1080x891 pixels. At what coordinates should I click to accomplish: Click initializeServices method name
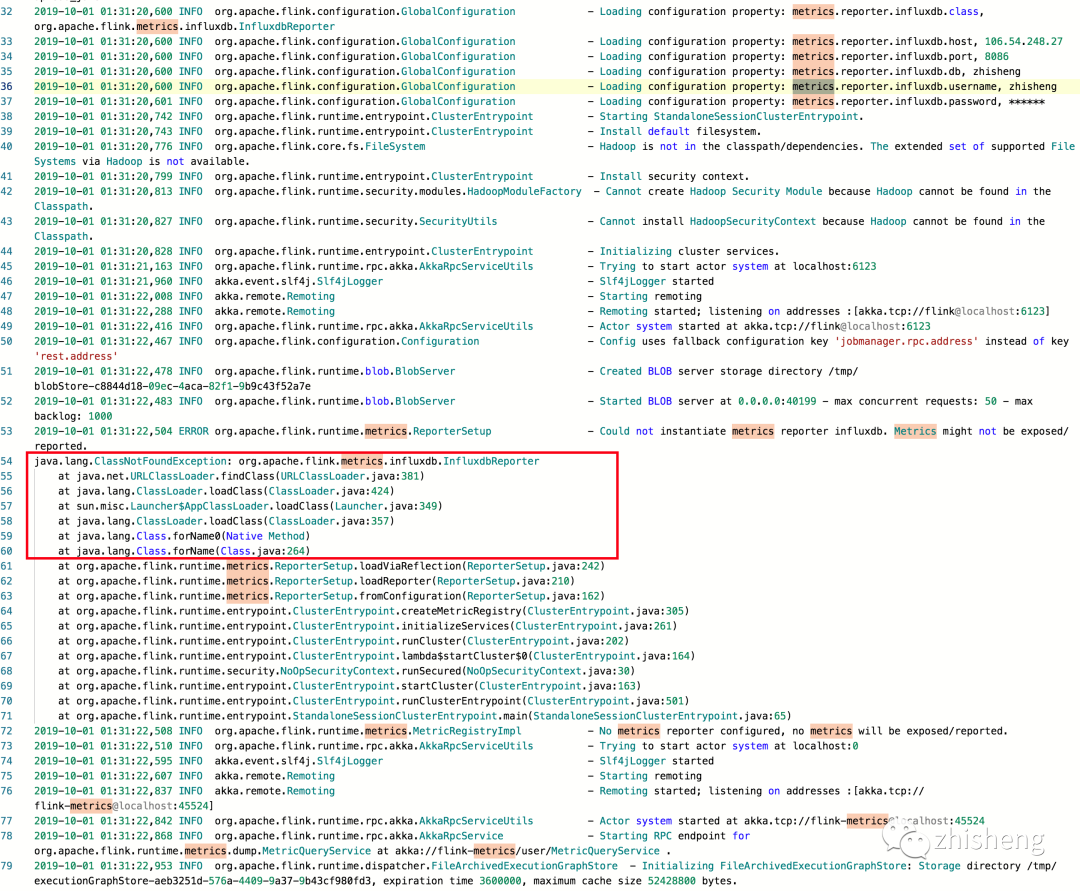(455, 627)
